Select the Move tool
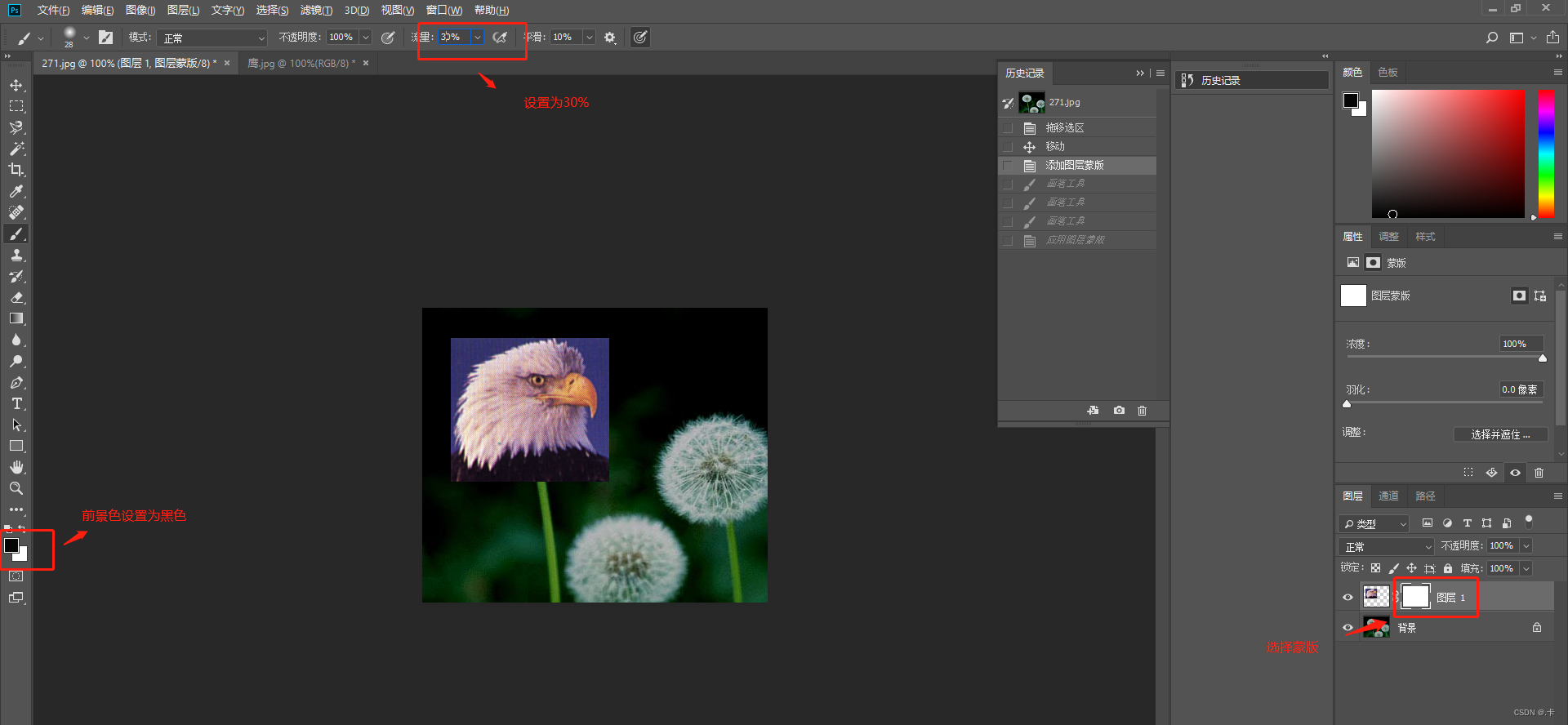Viewport: 1568px width, 725px height. pos(16,86)
